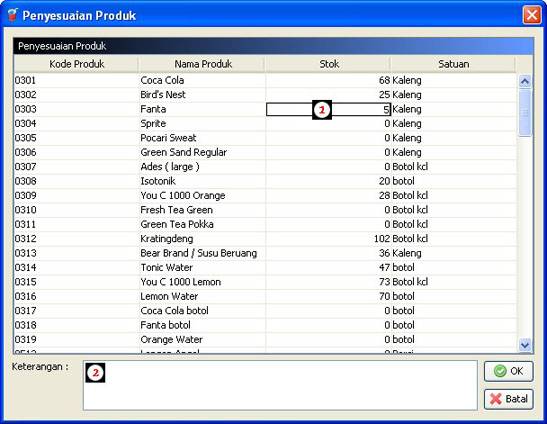Click stock value 70 for Lemon Water

tap(384, 296)
